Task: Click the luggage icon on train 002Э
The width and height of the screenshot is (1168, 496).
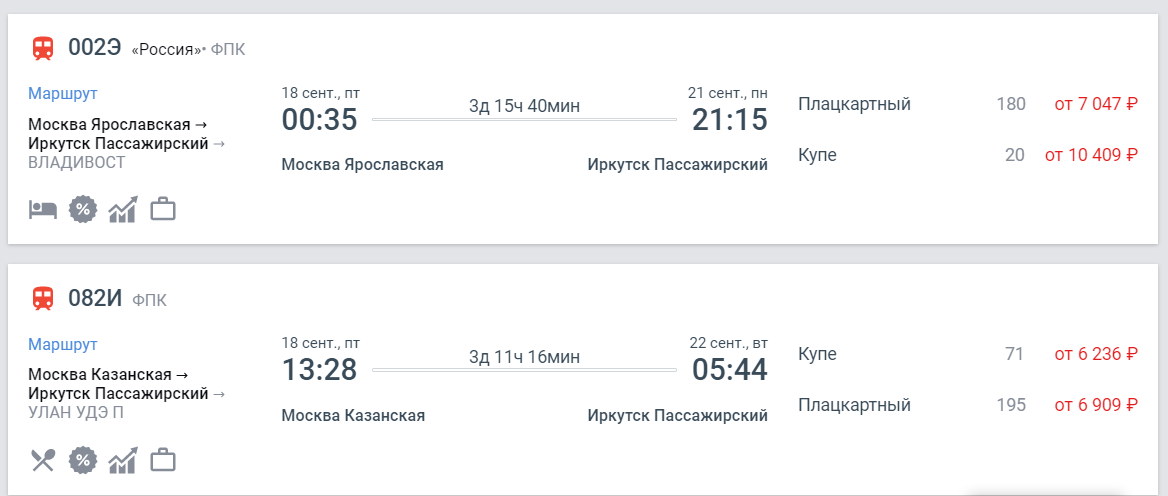Action: (162, 210)
